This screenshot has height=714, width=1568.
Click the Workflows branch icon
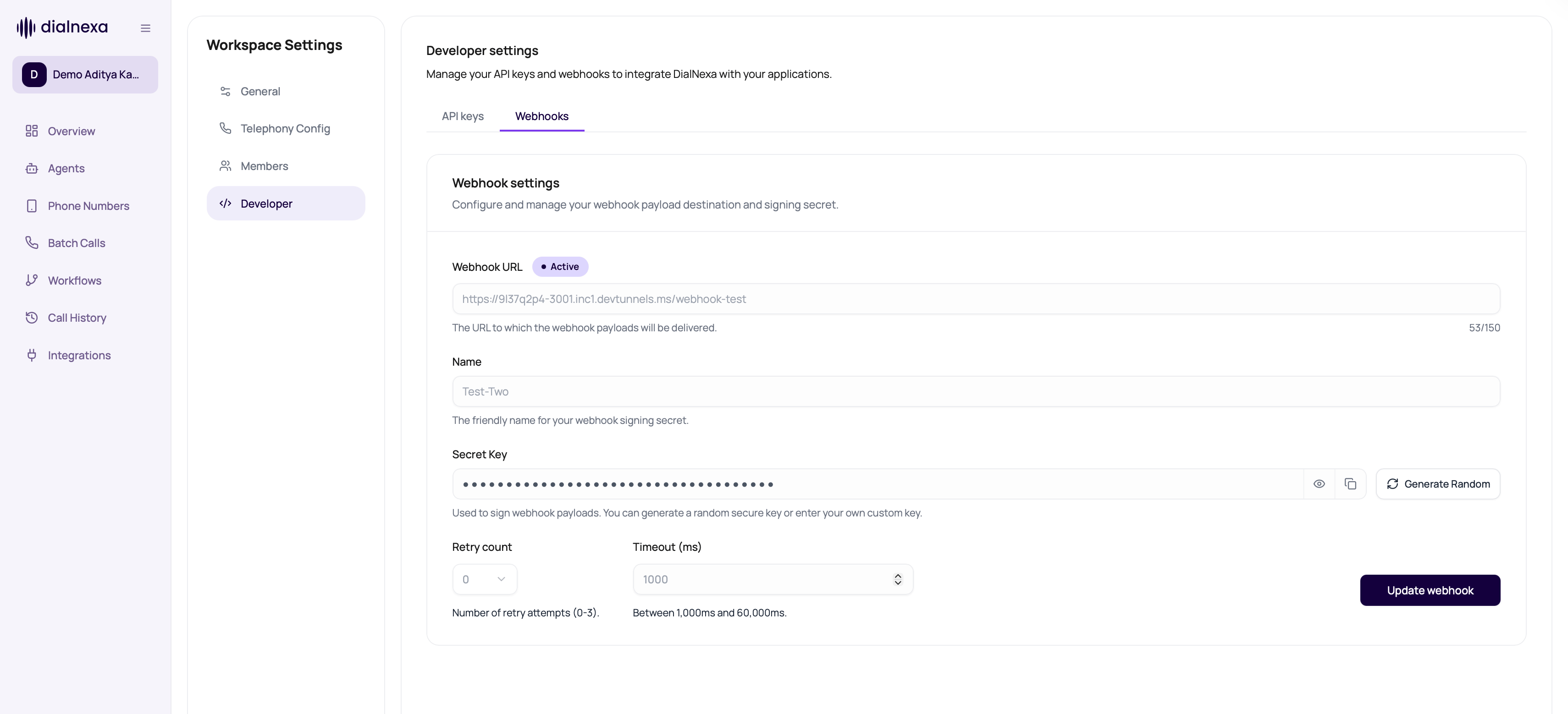point(32,280)
